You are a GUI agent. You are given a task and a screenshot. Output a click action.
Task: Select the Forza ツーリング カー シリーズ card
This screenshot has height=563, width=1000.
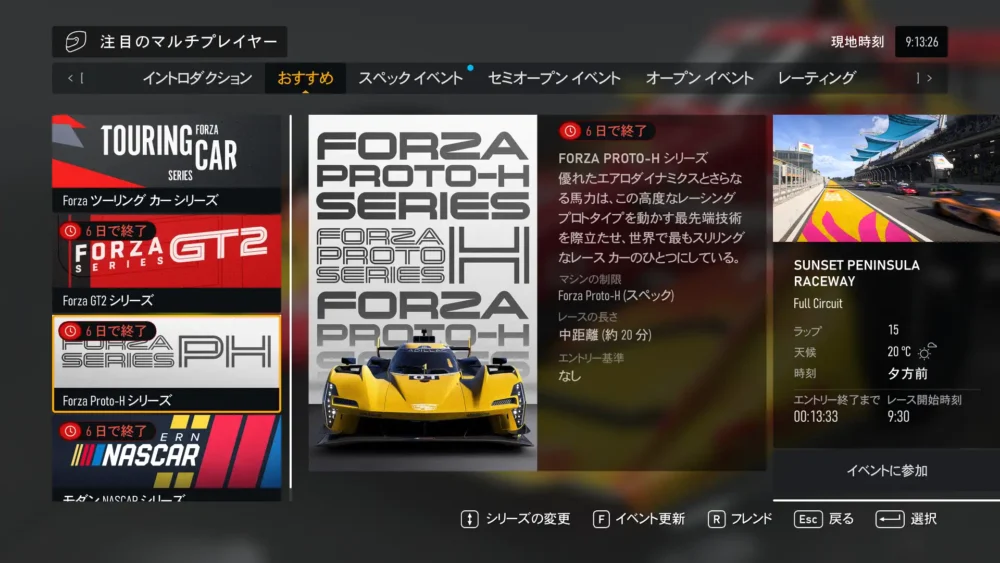[166, 163]
